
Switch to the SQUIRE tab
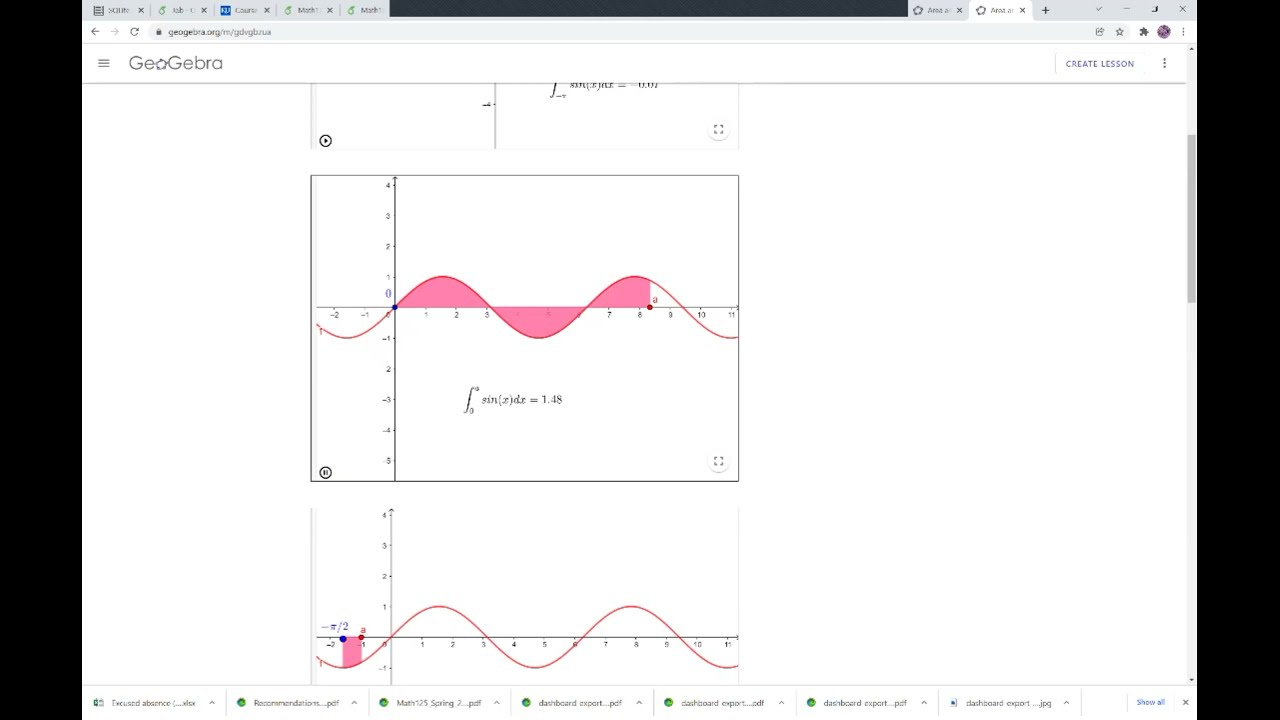(x=118, y=10)
